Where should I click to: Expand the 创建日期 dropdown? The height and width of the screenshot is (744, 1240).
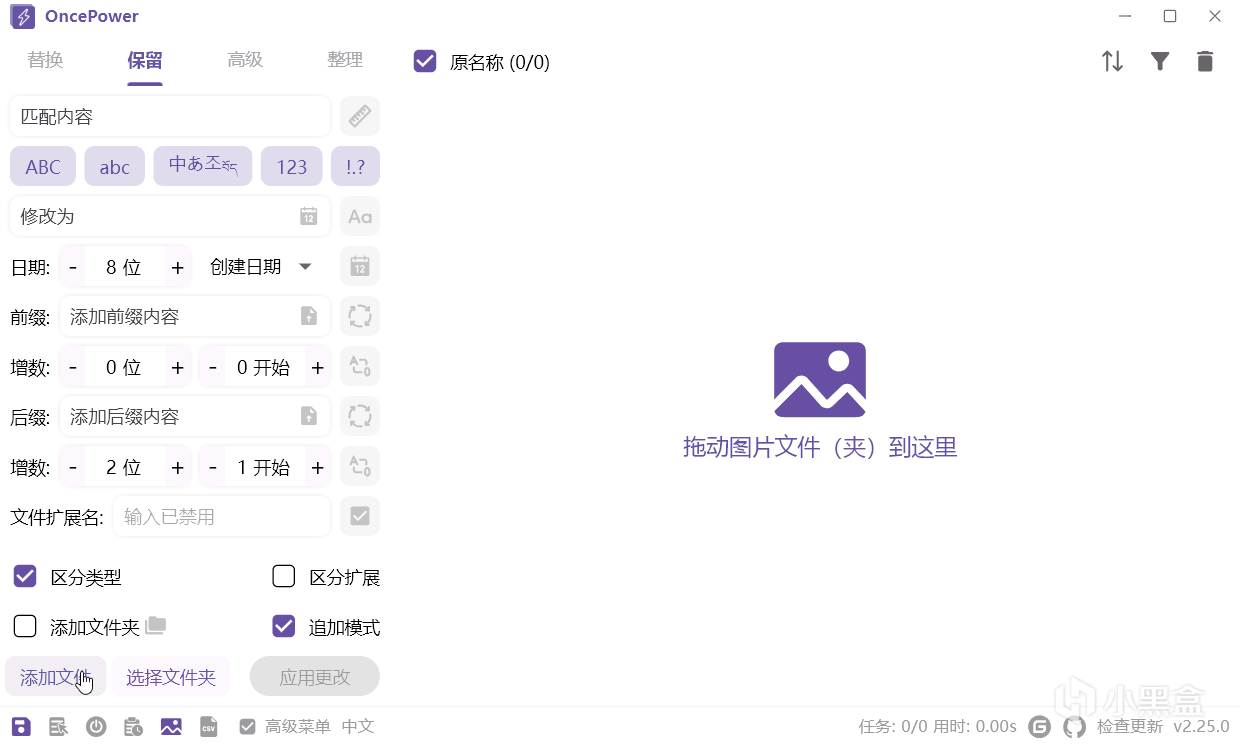(x=262, y=266)
